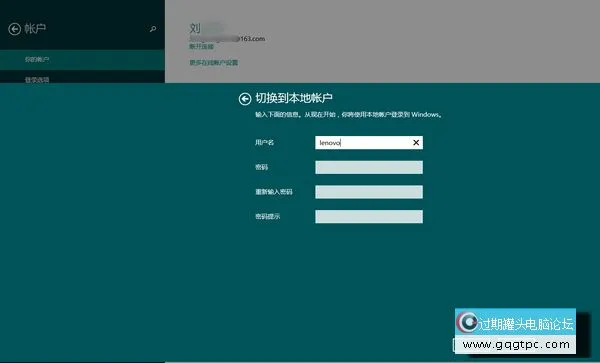The width and height of the screenshot is (600, 363).
Task: Open 登录选项 in the sidebar
Action: click(x=82, y=78)
